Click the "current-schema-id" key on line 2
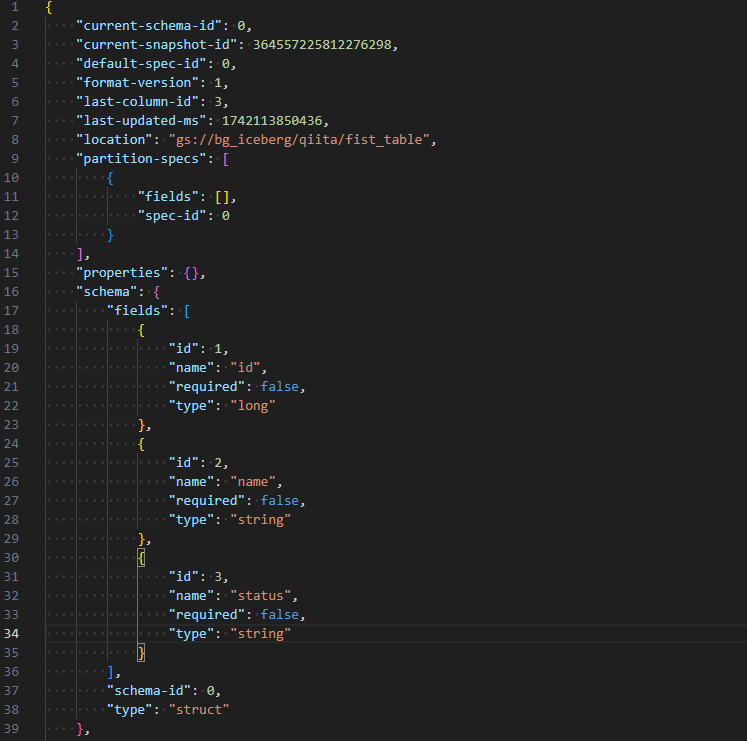Image resolution: width=747 pixels, height=741 pixels. 149,25
